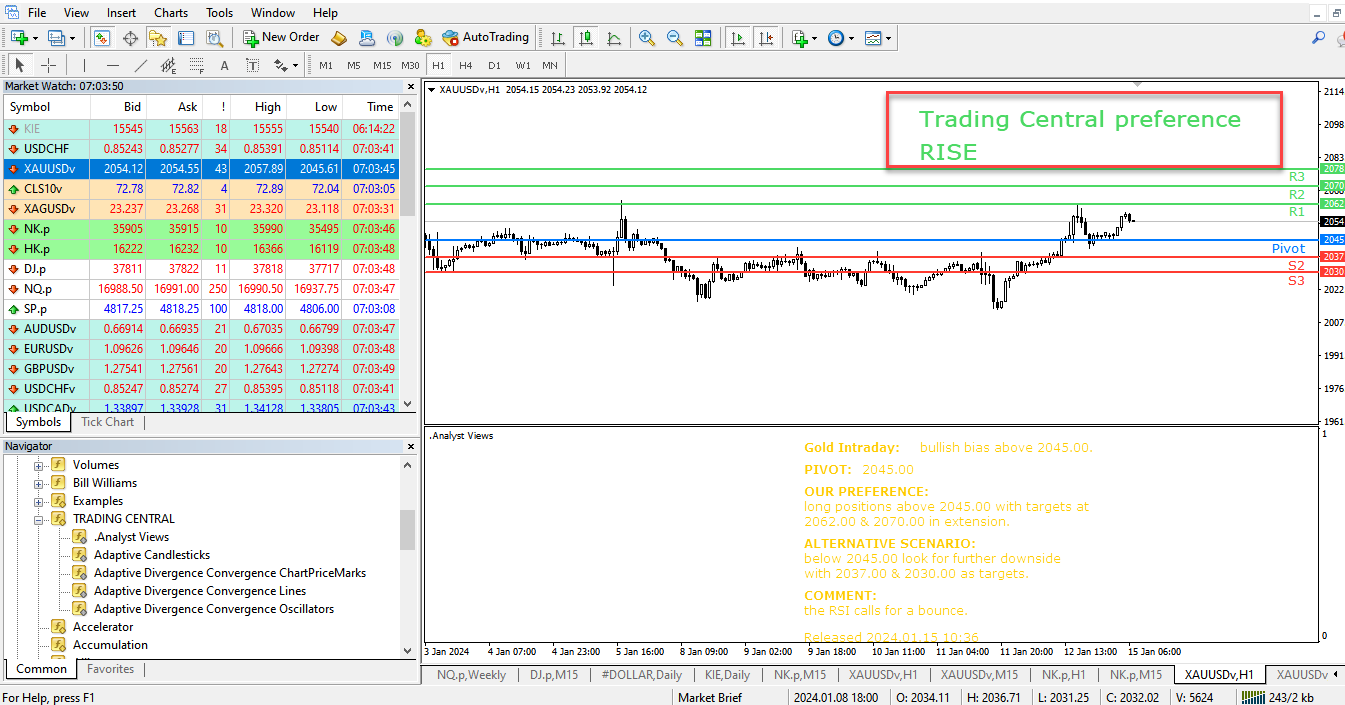
Task: Switch chart to line chart style
Action: (x=614, y=38)
